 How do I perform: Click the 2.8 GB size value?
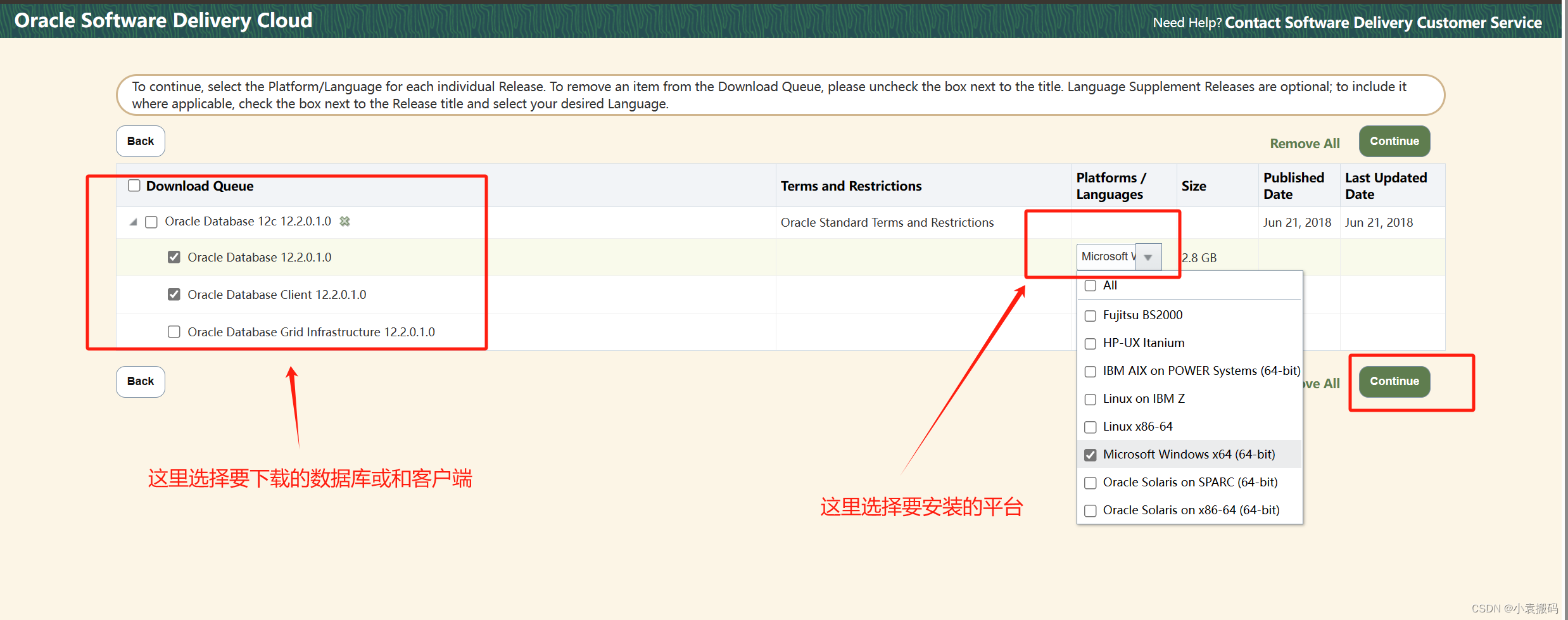pyautogui.click(x=1199, y=258)
